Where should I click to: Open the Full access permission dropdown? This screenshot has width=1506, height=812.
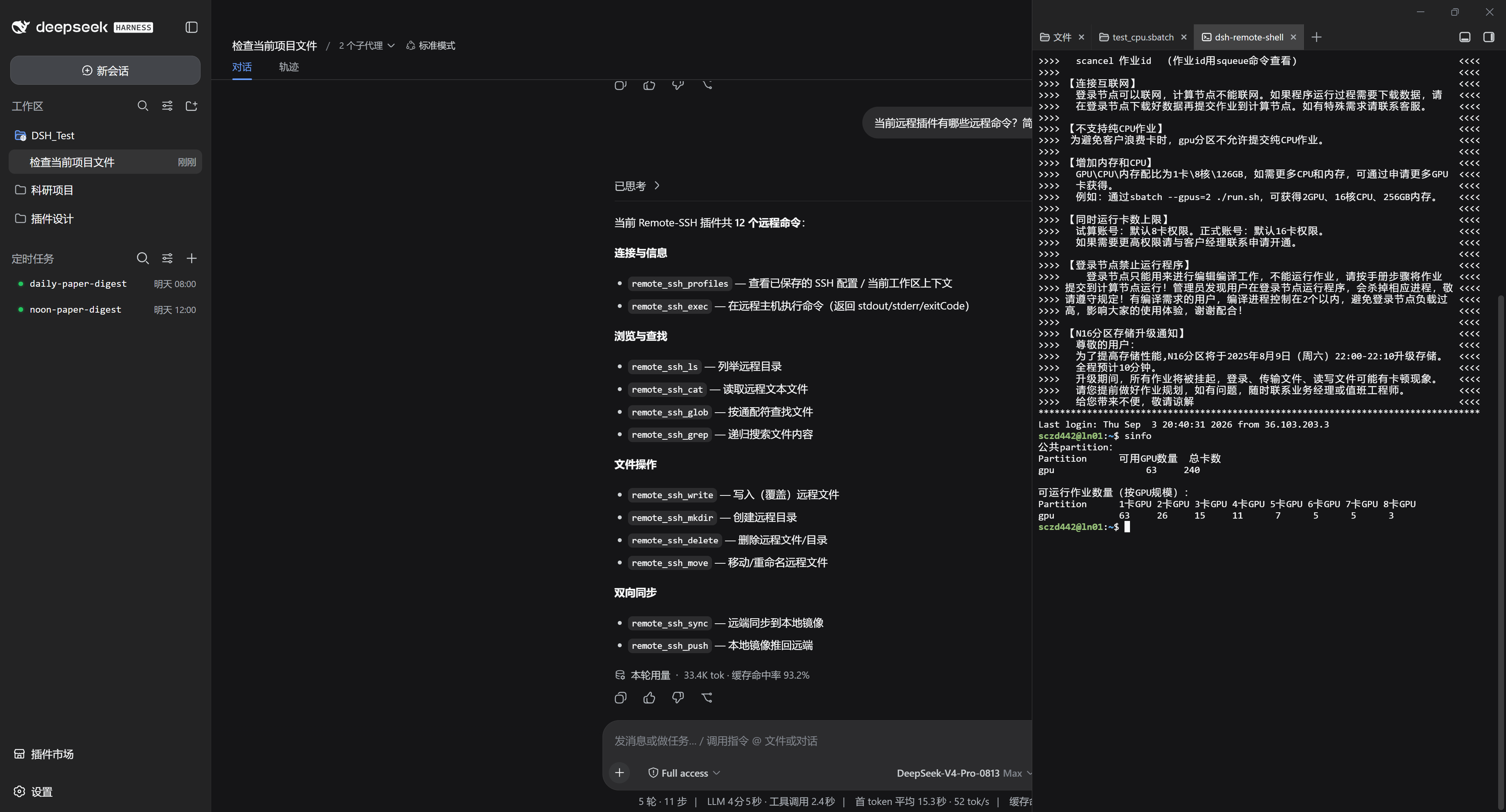(683, 774)
